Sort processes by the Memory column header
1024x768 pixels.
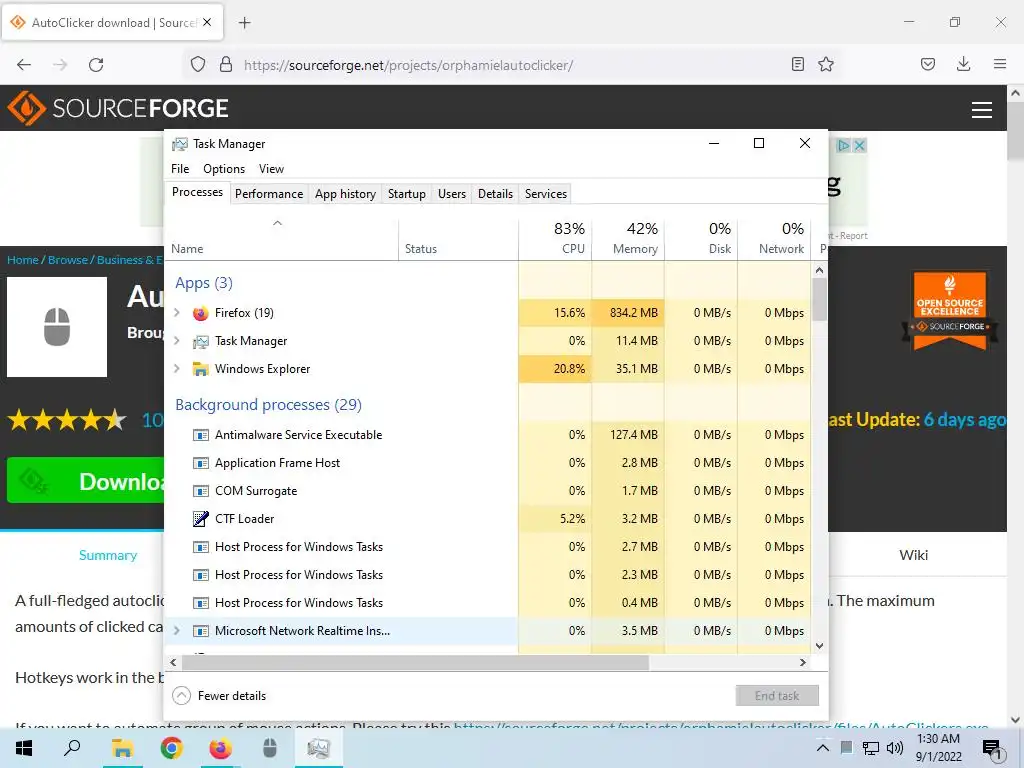(x=628, y=239)
